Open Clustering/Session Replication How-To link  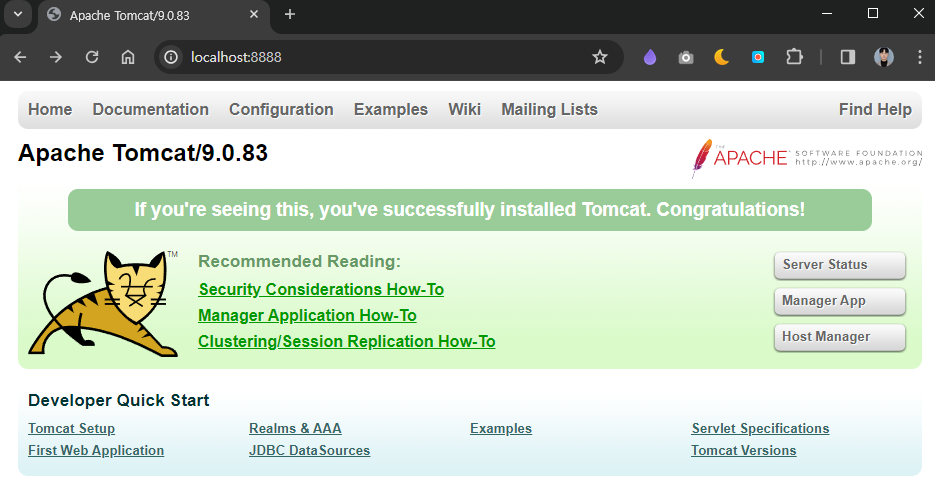click(346, 342)
